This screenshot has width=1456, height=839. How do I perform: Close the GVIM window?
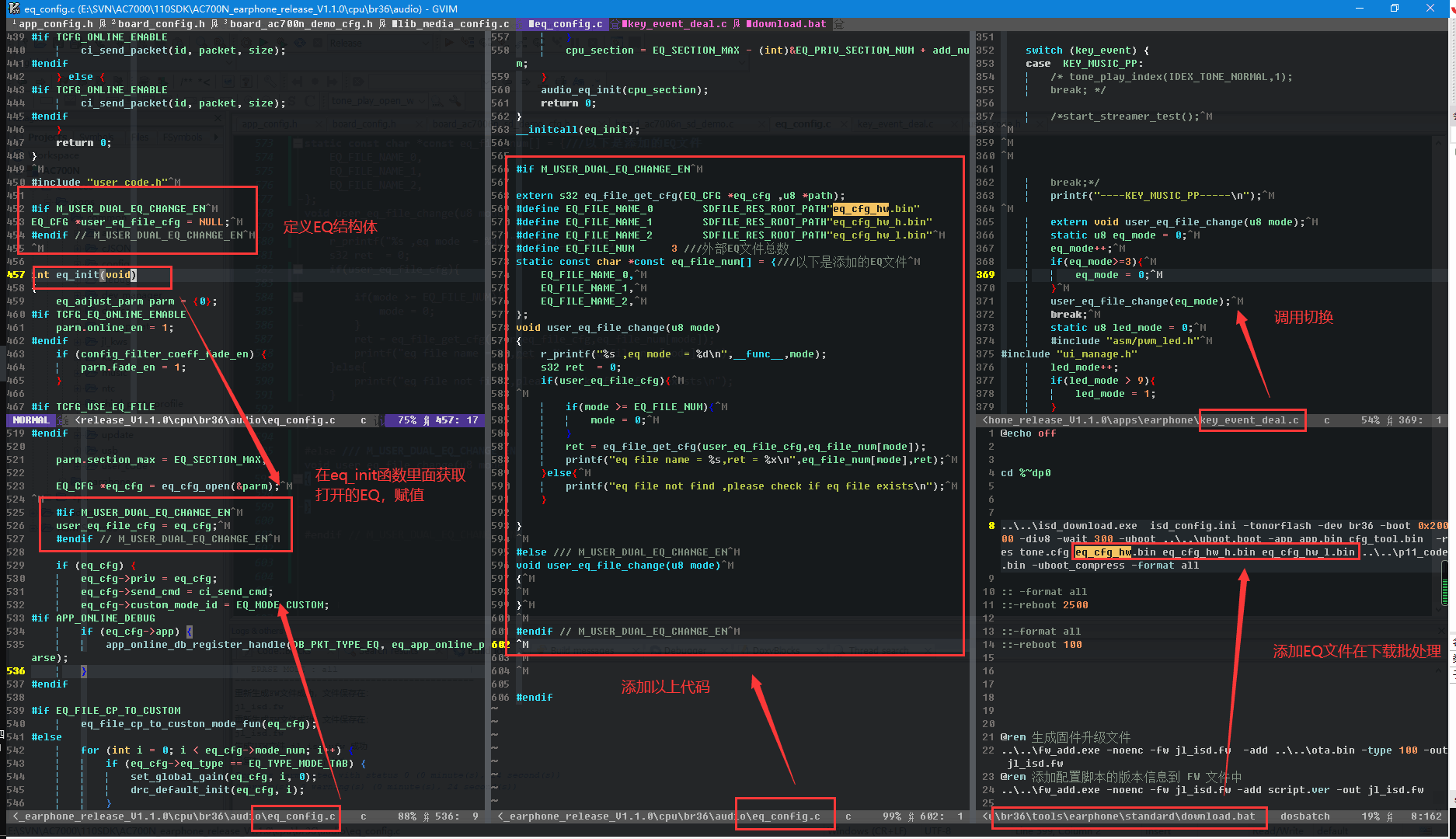(x=1430, y=9)
